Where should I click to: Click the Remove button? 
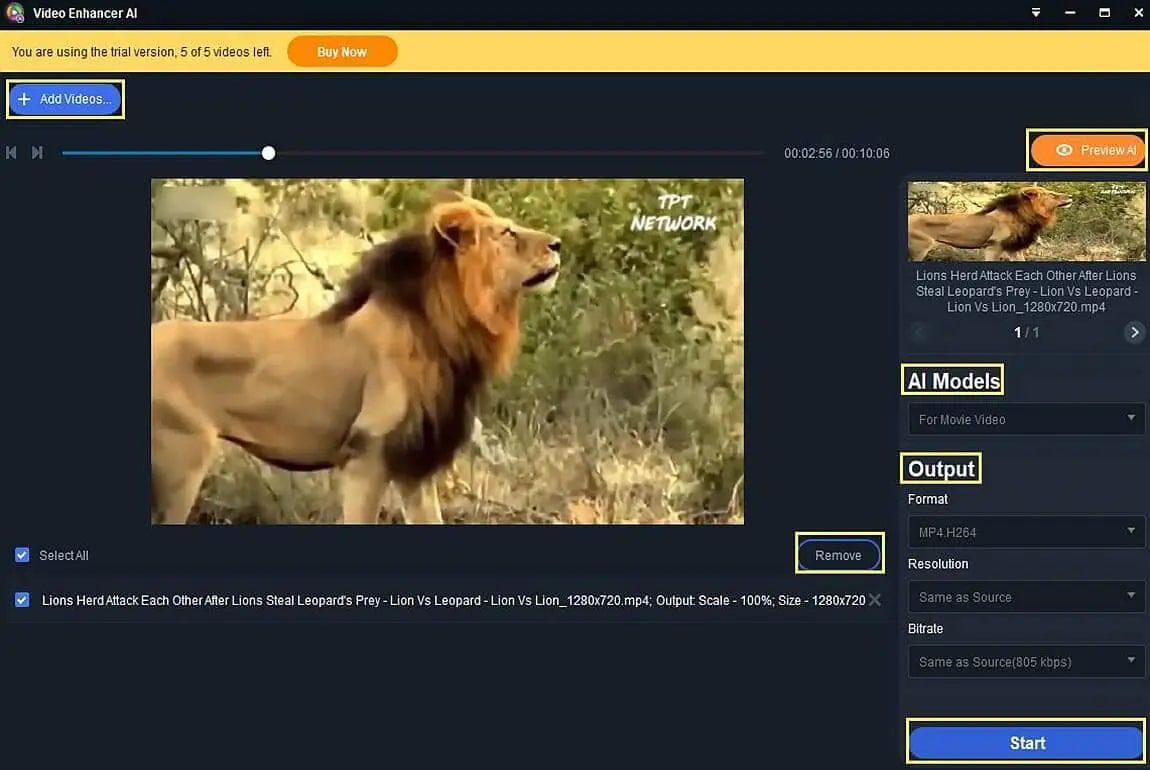(839, 554)
